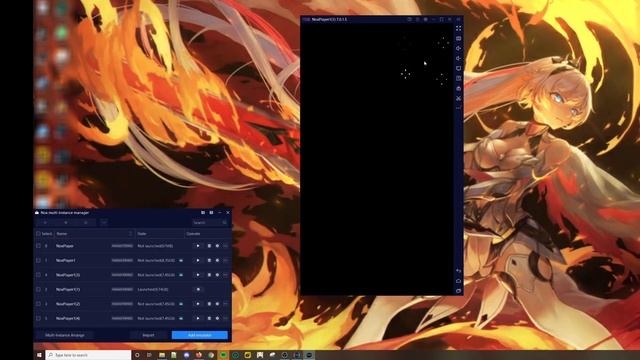Open Chrome from the taskbar
The image size is (640, 360).
(211, 355)
